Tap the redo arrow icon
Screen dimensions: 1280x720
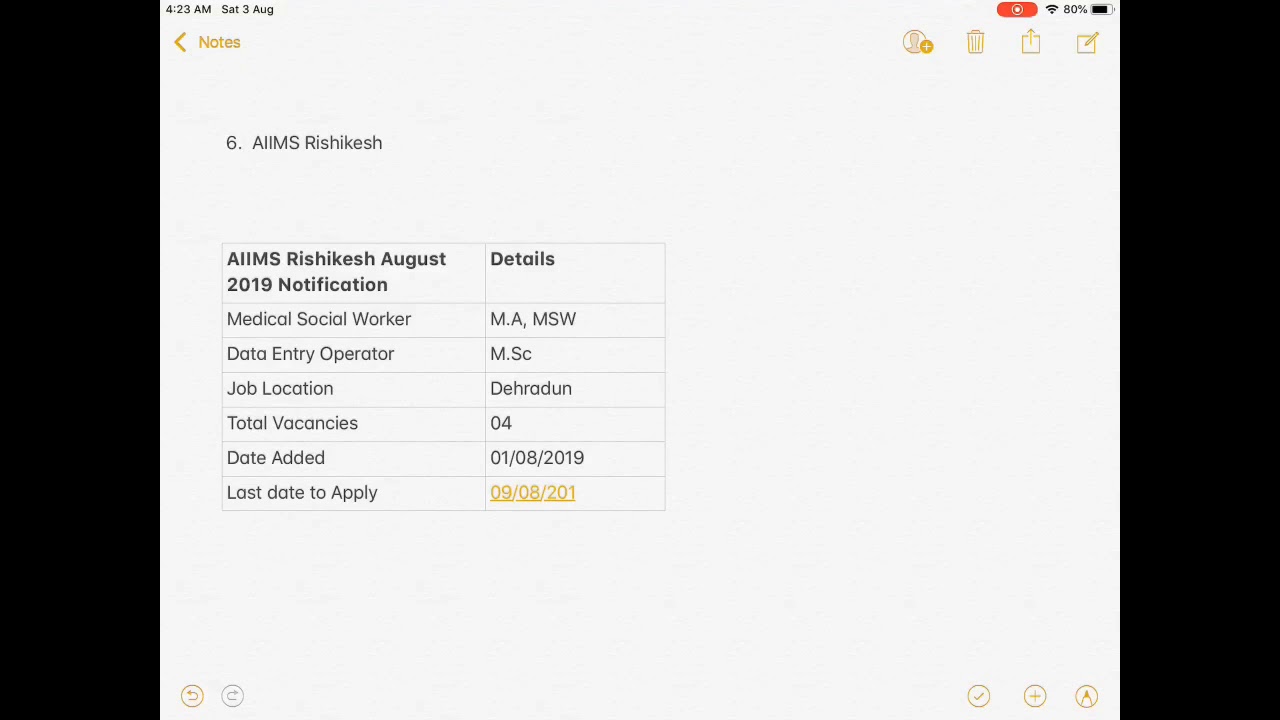tap(232, 696)
